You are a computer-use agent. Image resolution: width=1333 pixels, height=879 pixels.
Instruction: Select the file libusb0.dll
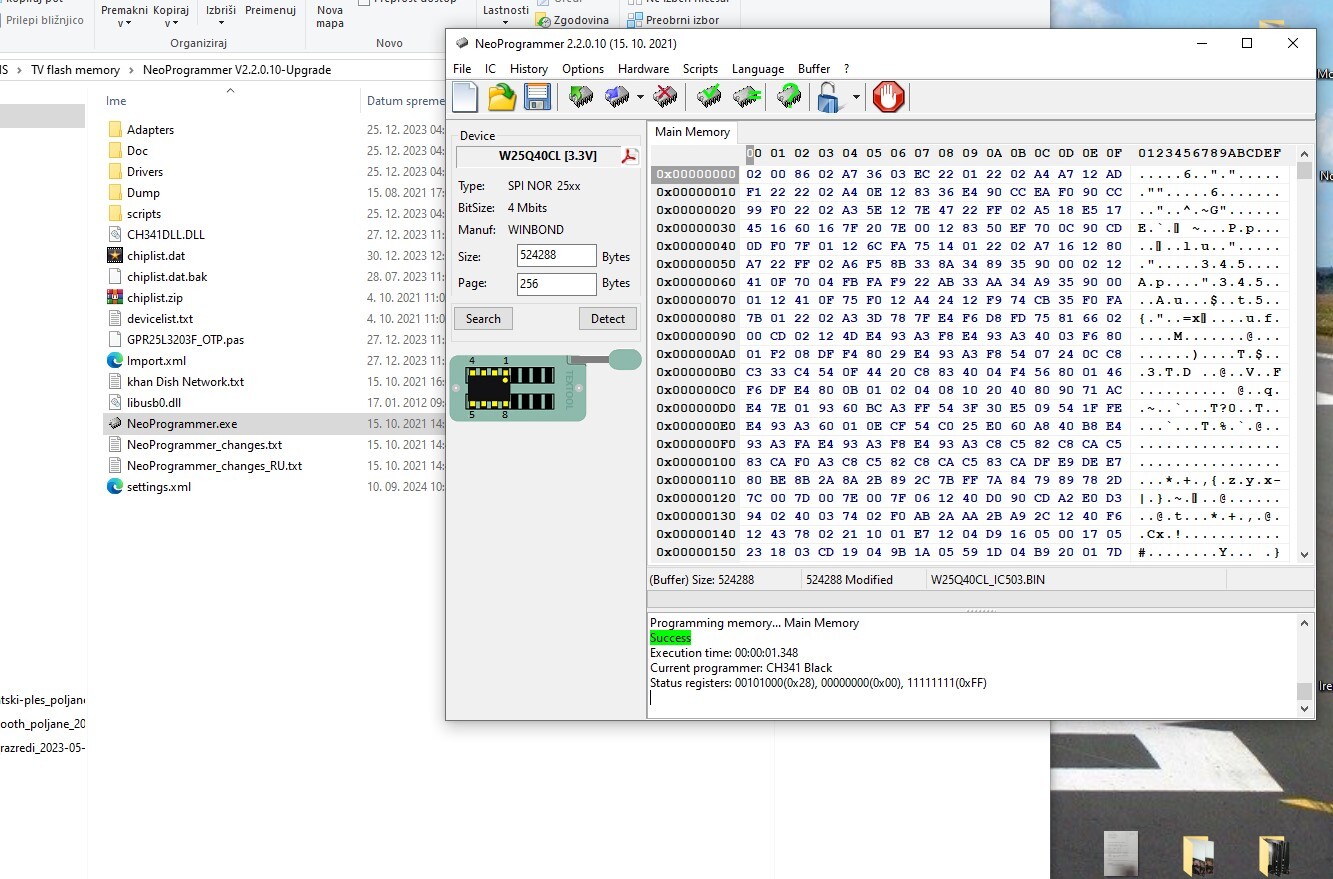154,403
